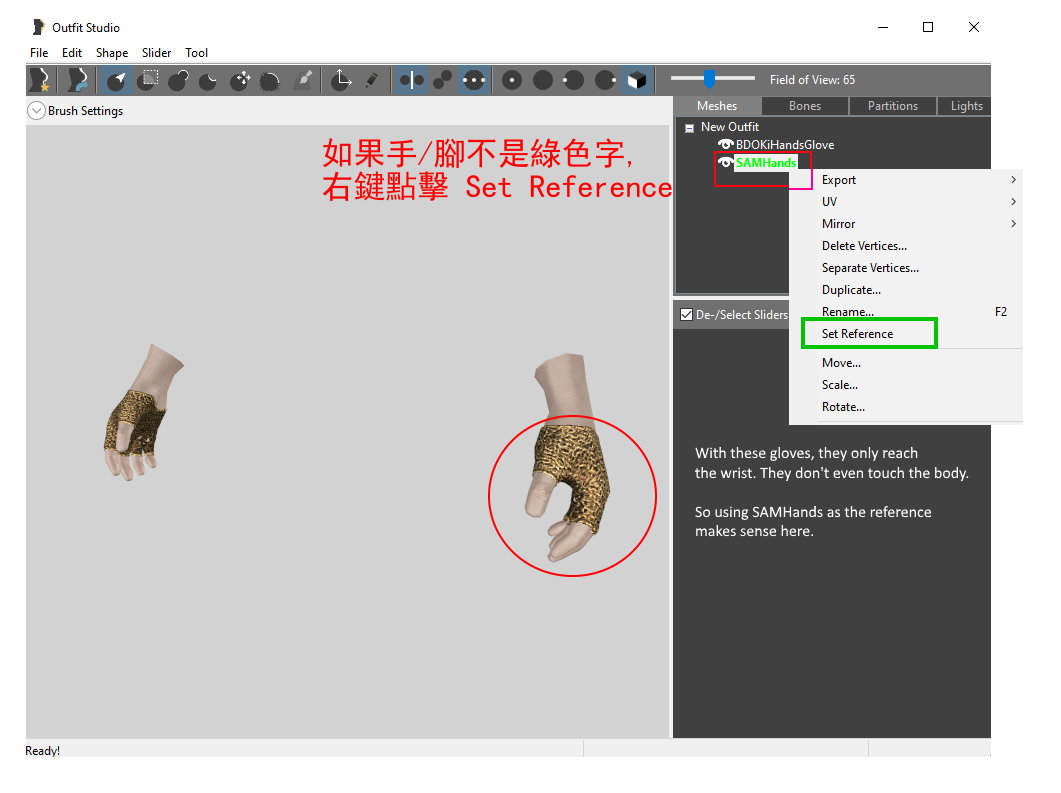This screenshot has height=793, width=1061.
Task: Click the circle icon with right dot
Action: coord(606,81)
